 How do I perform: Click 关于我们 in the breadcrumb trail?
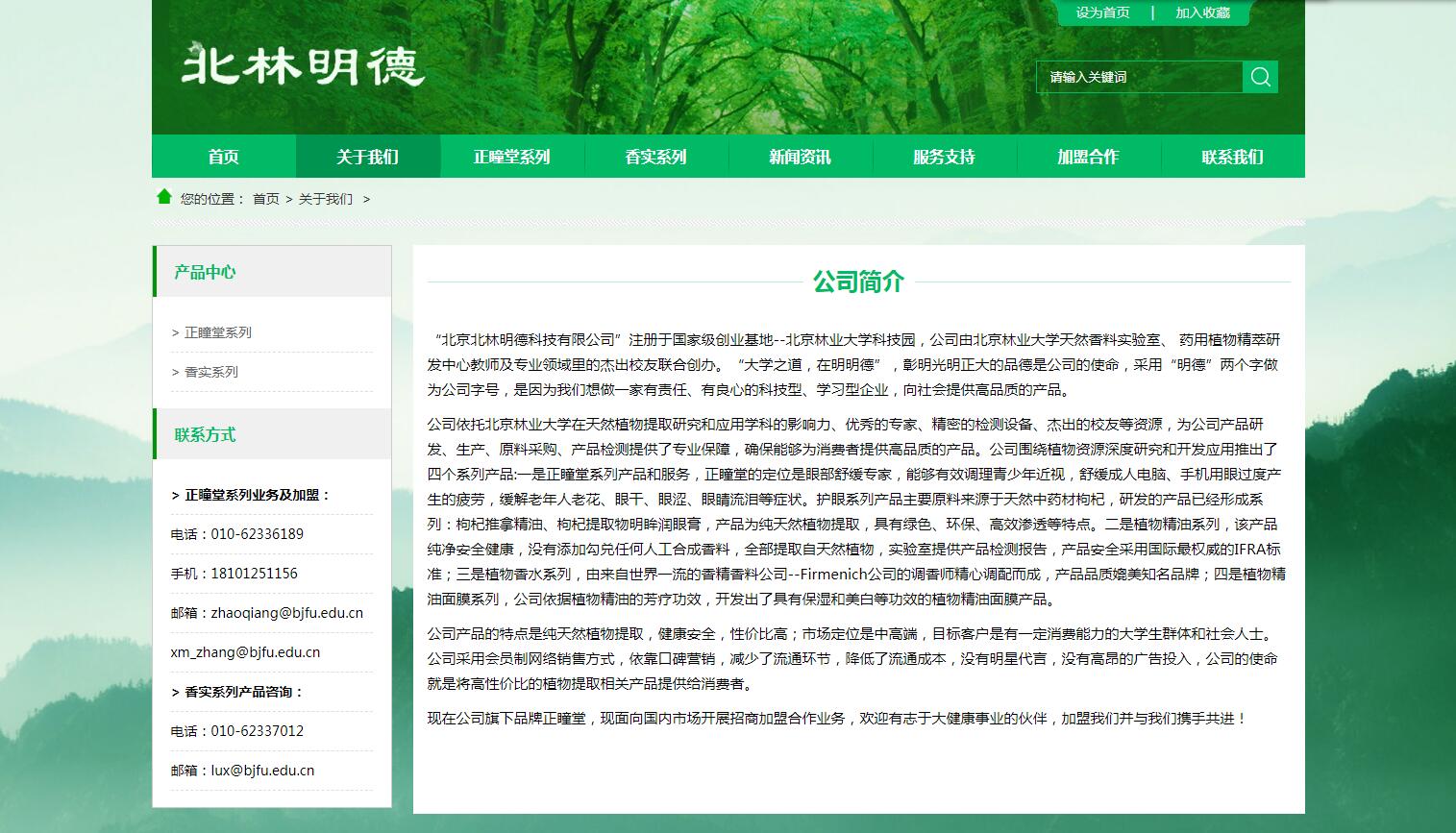(x=326, y=199)
